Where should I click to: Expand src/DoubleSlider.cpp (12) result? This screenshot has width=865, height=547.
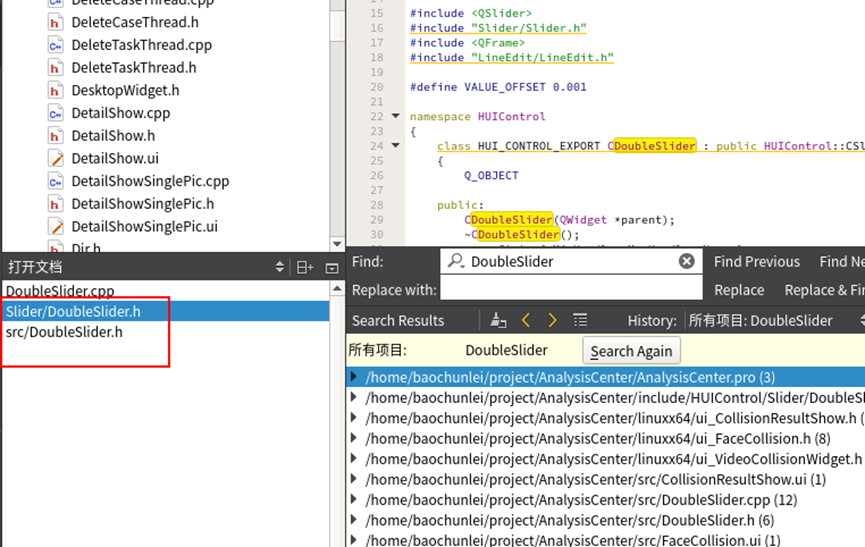354,500
